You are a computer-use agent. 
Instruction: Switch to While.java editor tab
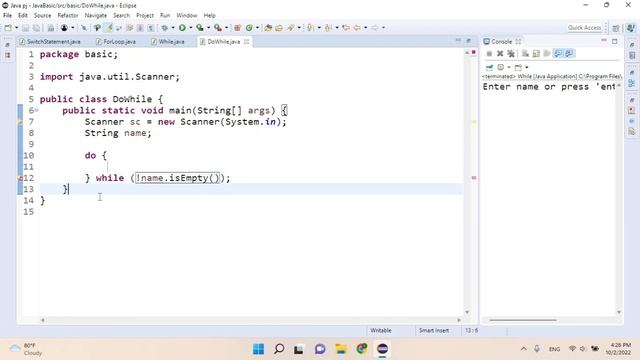[x=168, y=42]
